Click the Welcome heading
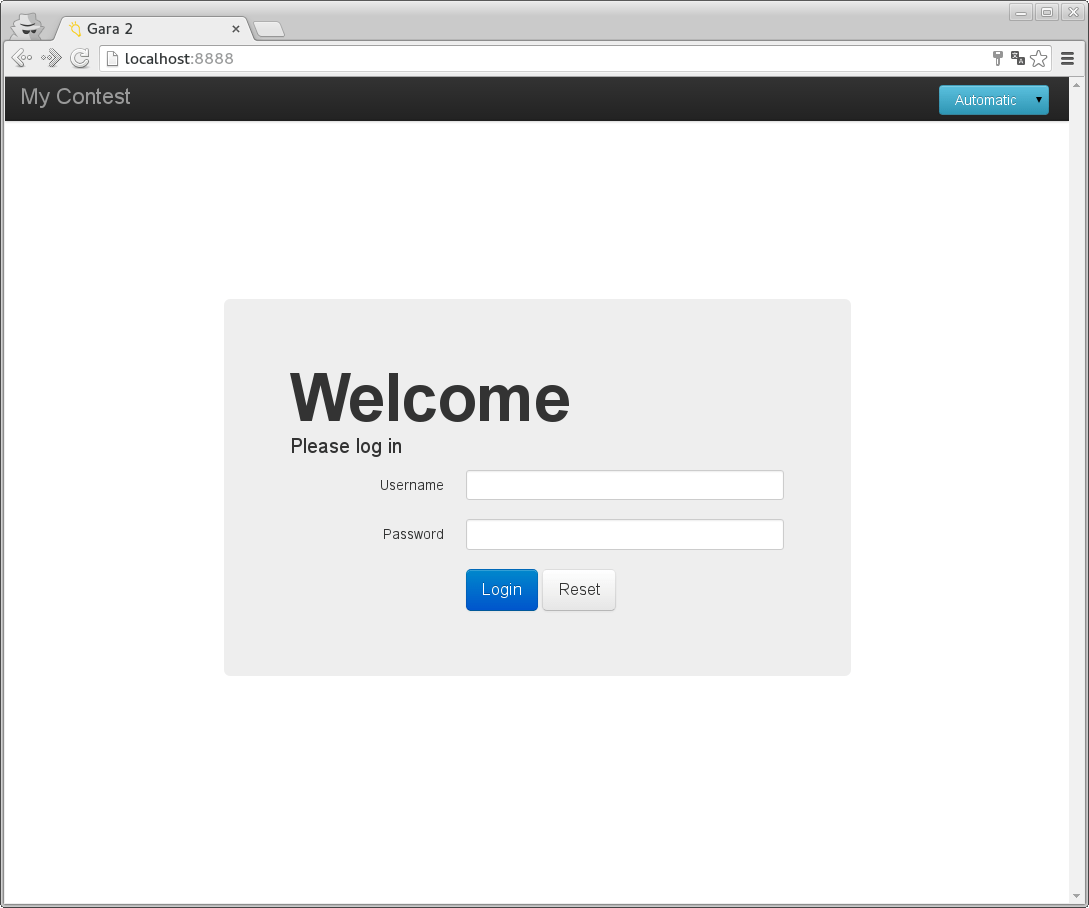Screen dimensions: 1089x908 pyautogui.click(x=429, y=397)
